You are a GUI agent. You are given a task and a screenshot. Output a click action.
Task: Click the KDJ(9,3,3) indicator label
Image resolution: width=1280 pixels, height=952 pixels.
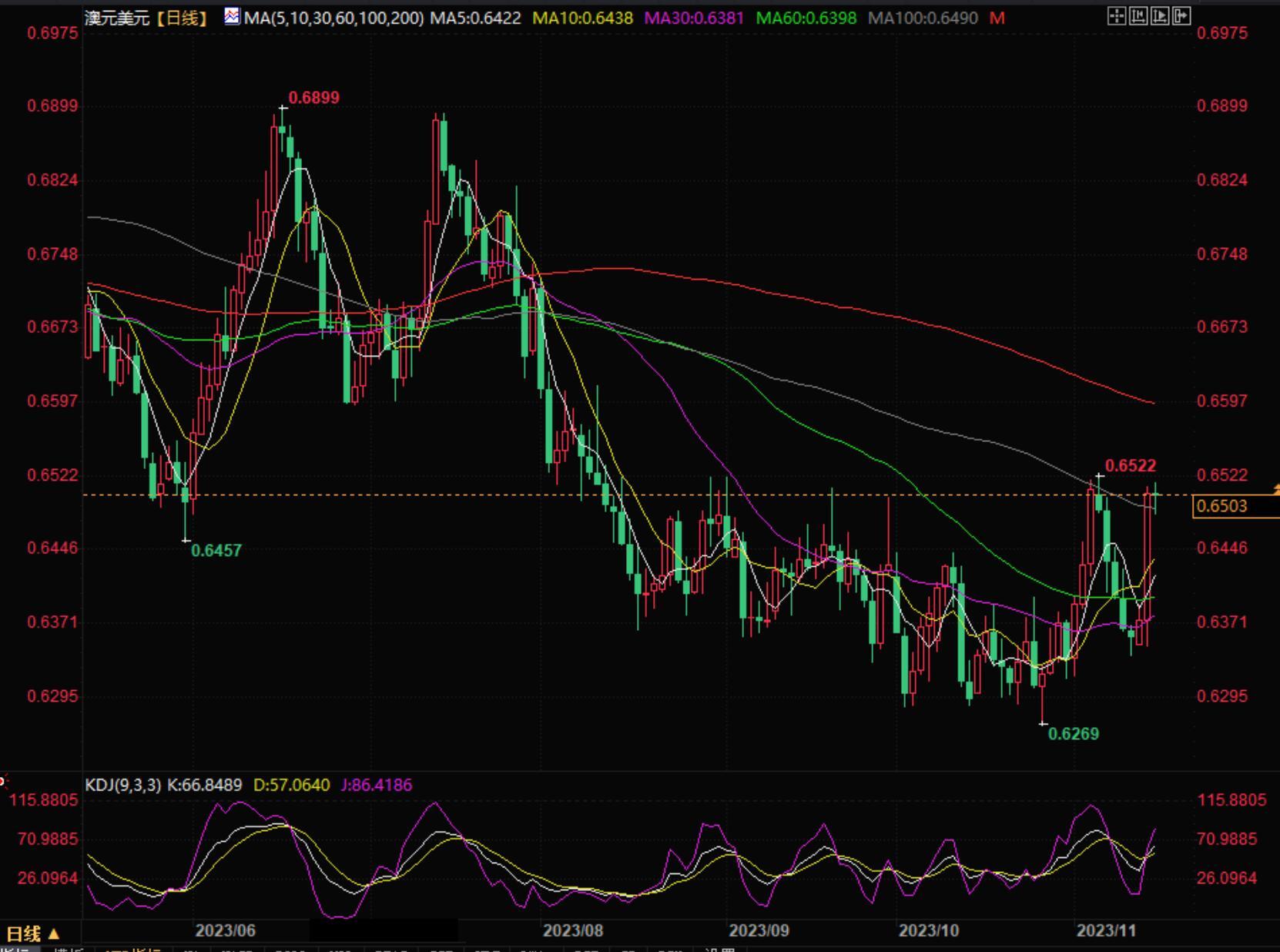(123, 785)
